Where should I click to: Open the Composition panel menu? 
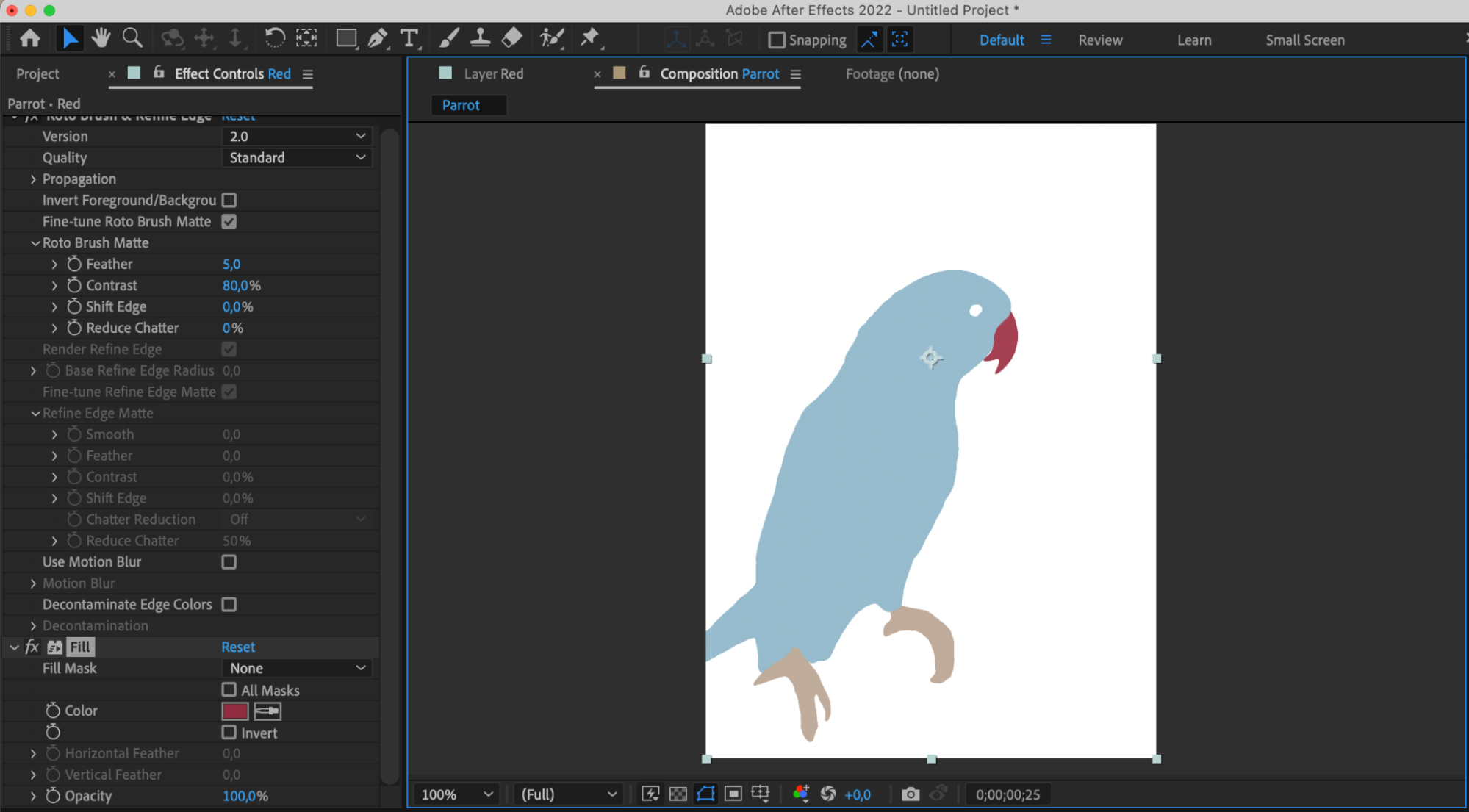click(796, 74)
